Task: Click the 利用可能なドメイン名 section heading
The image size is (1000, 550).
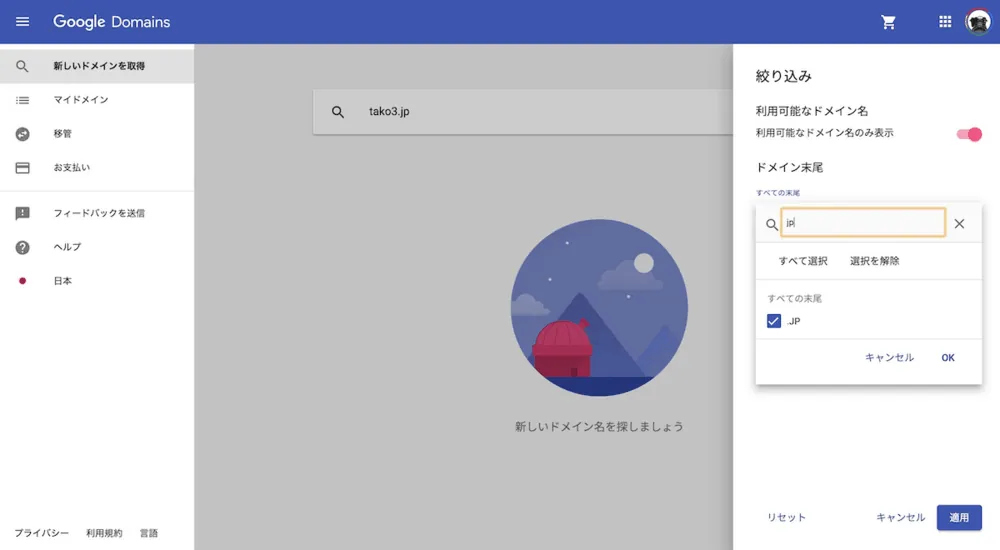Action: (x=811, y=111)
